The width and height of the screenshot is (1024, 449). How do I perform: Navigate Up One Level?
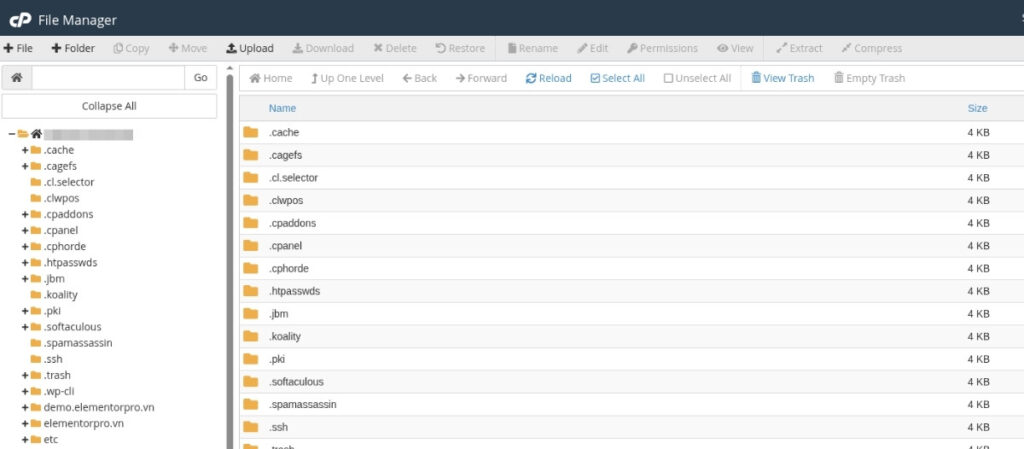coord(346,78)
